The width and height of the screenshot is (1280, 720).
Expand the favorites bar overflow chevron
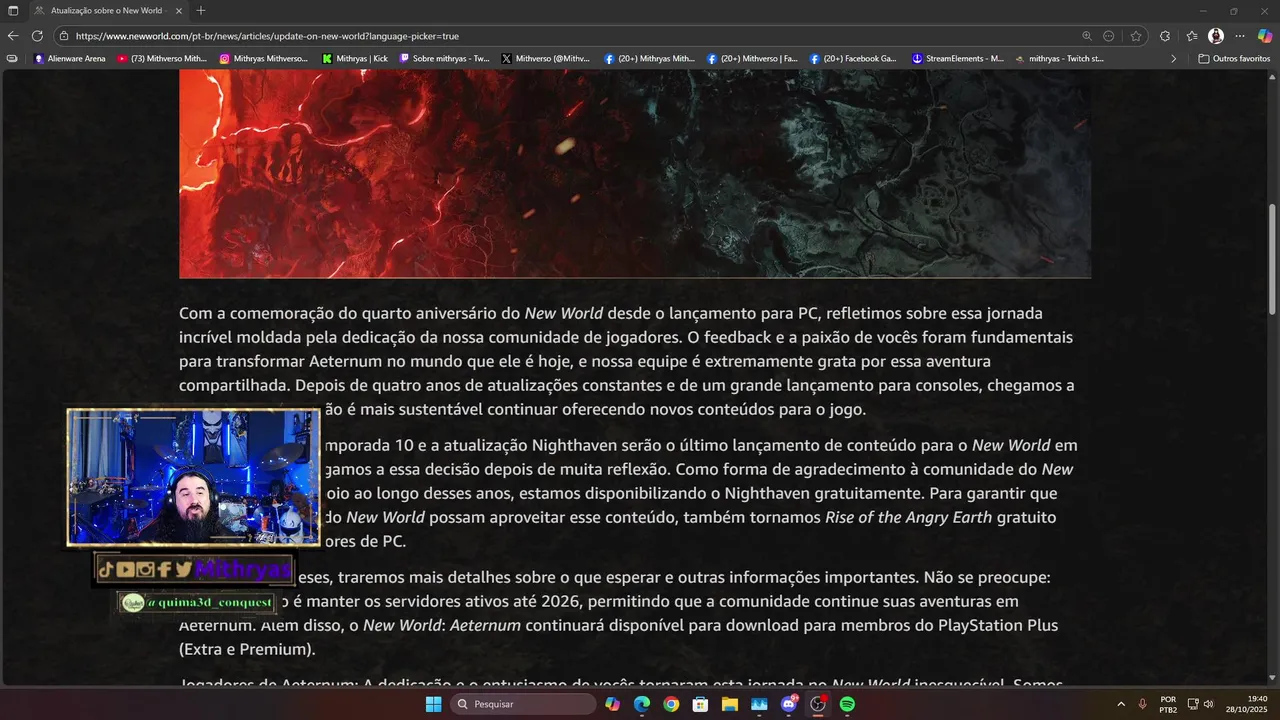pyautogui.click(x=1174, y=59)
